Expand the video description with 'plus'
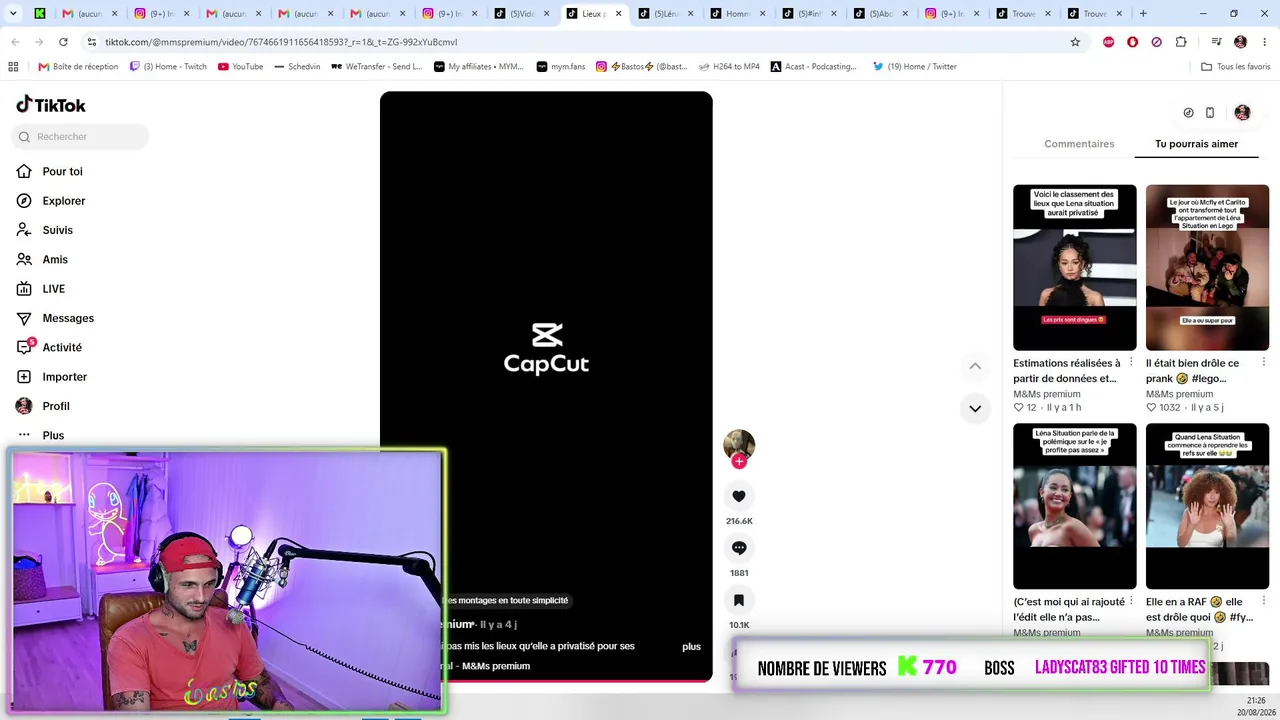Image resolution: width=1280 pixels, height=720 pixels. click(691, 647)
